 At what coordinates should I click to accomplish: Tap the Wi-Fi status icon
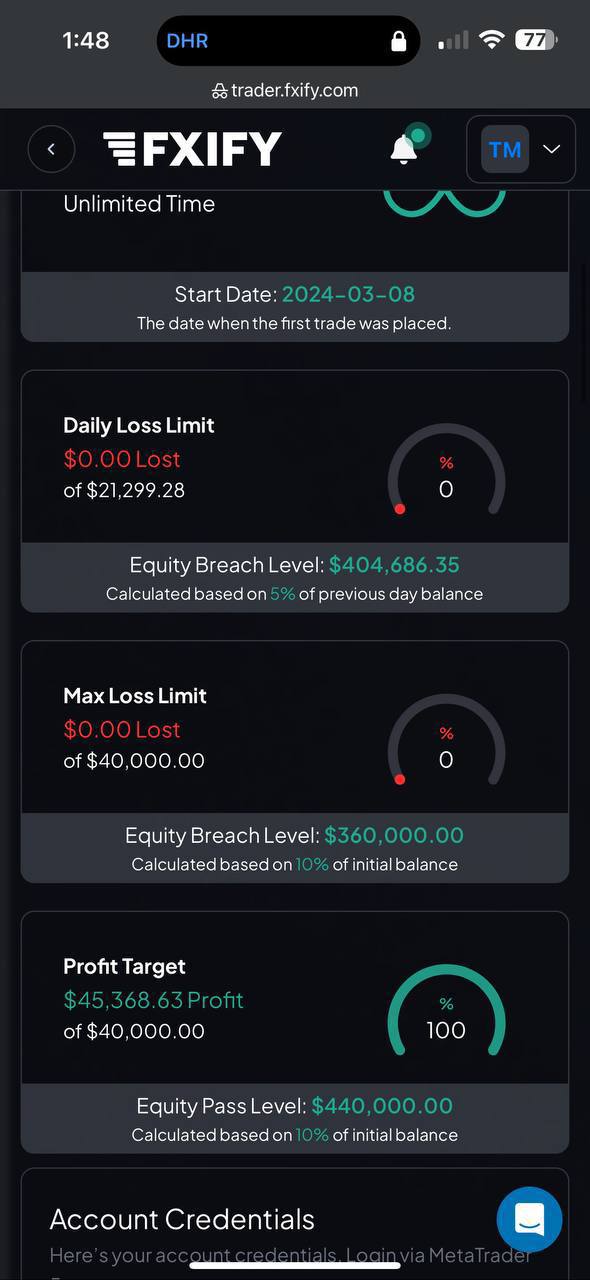pos(491,40)
